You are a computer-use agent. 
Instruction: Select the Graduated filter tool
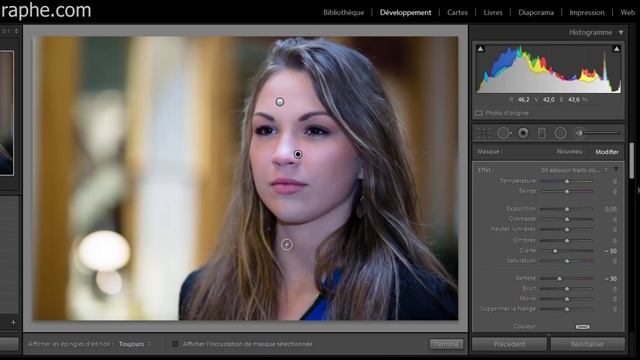[x=542, y=133]
